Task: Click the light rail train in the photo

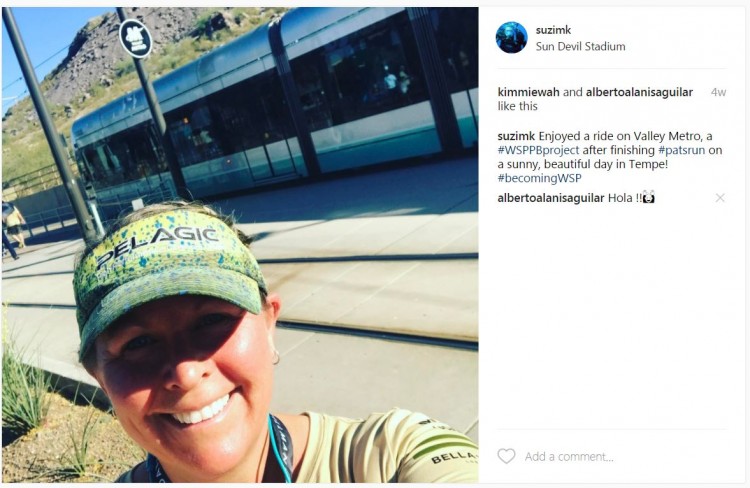Action: (275, 105)
